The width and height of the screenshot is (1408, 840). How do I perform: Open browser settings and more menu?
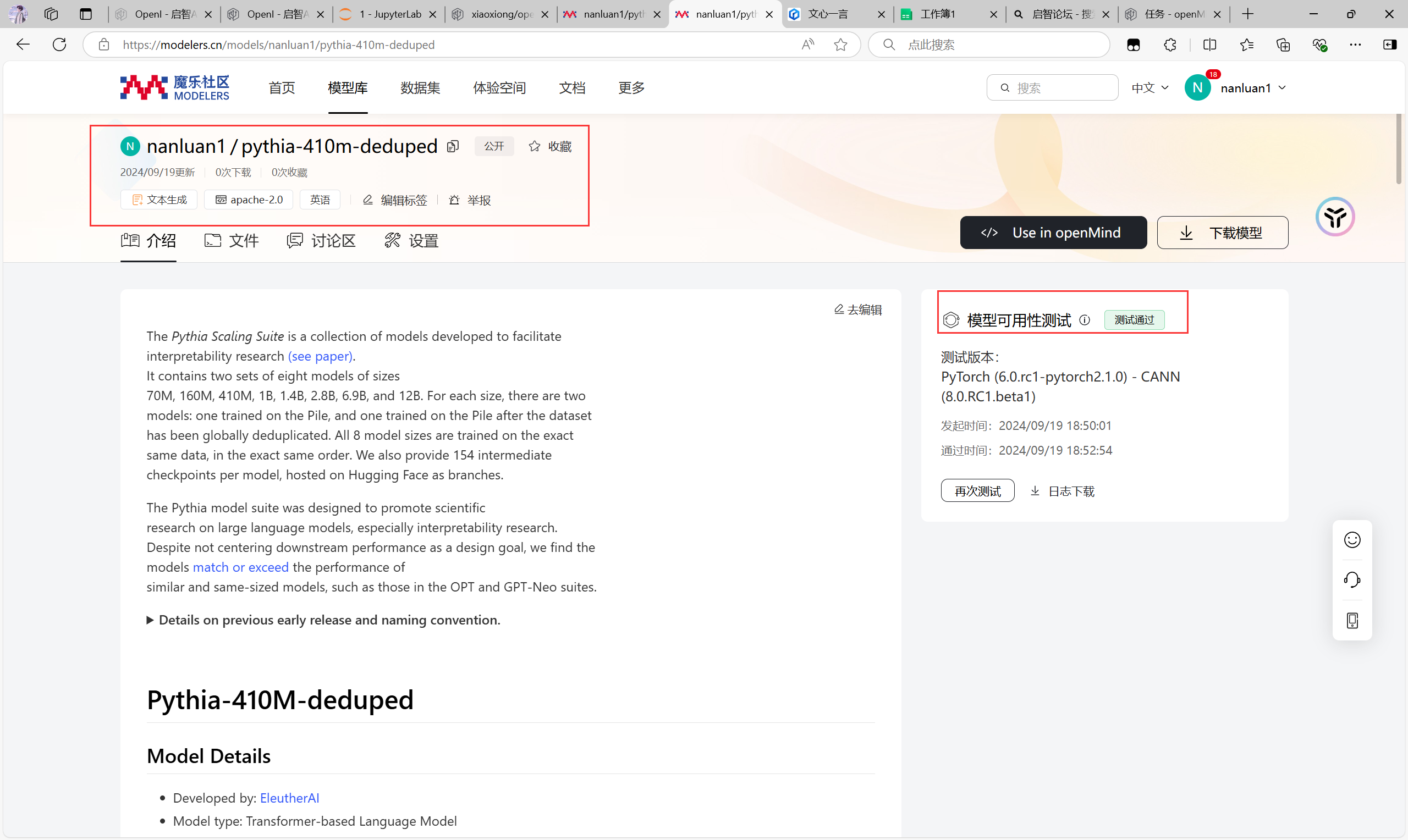coord(1355,45)
